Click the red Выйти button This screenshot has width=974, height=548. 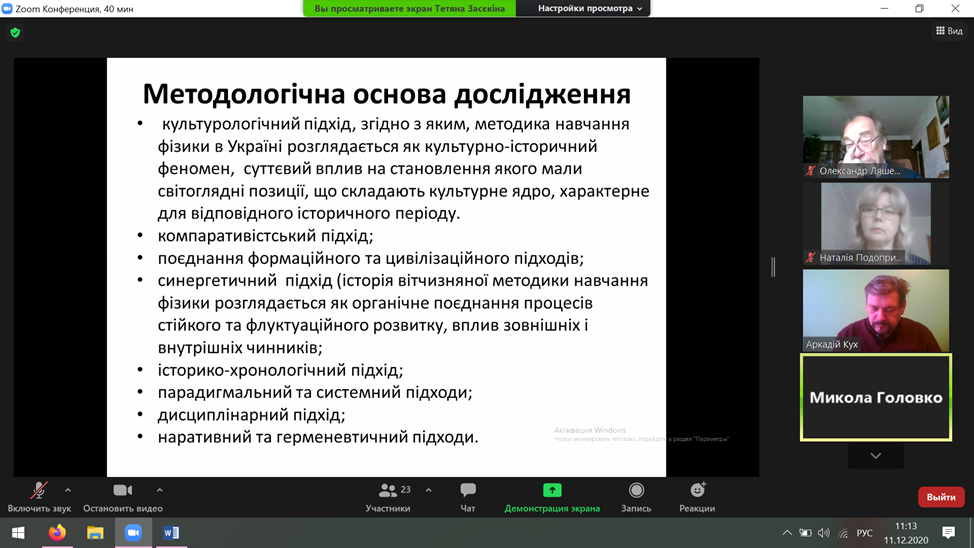(x=941, y=497)
